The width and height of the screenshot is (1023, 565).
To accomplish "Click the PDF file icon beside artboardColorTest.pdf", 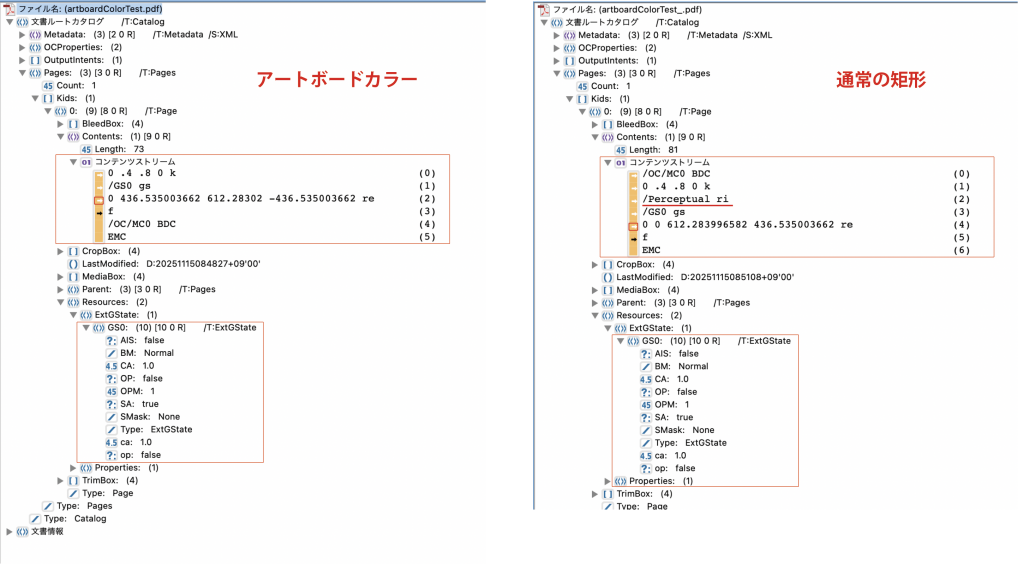I will [11, 8].
